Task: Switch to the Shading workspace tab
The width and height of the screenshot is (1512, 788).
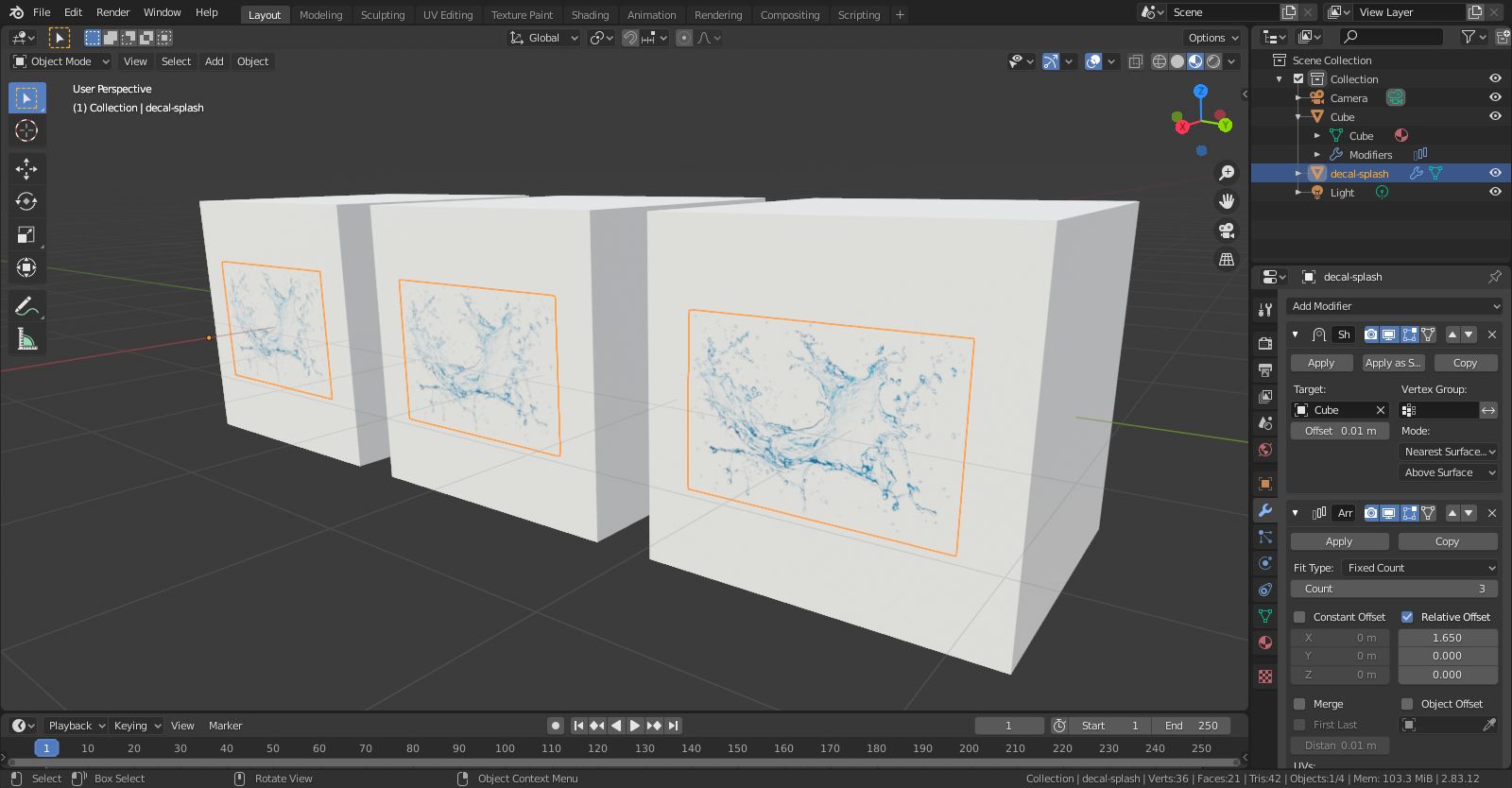Action: point(590,15)
